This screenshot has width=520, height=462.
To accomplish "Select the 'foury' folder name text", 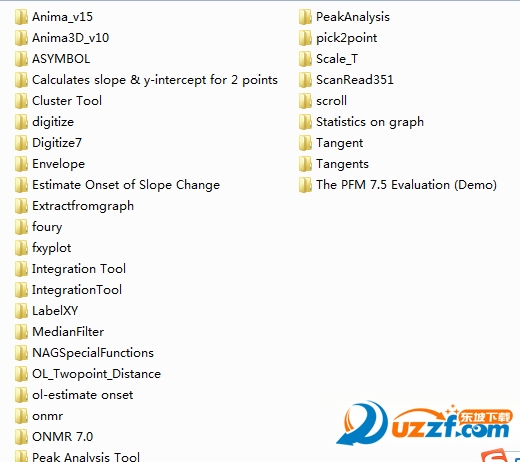I will coord(47,227).
